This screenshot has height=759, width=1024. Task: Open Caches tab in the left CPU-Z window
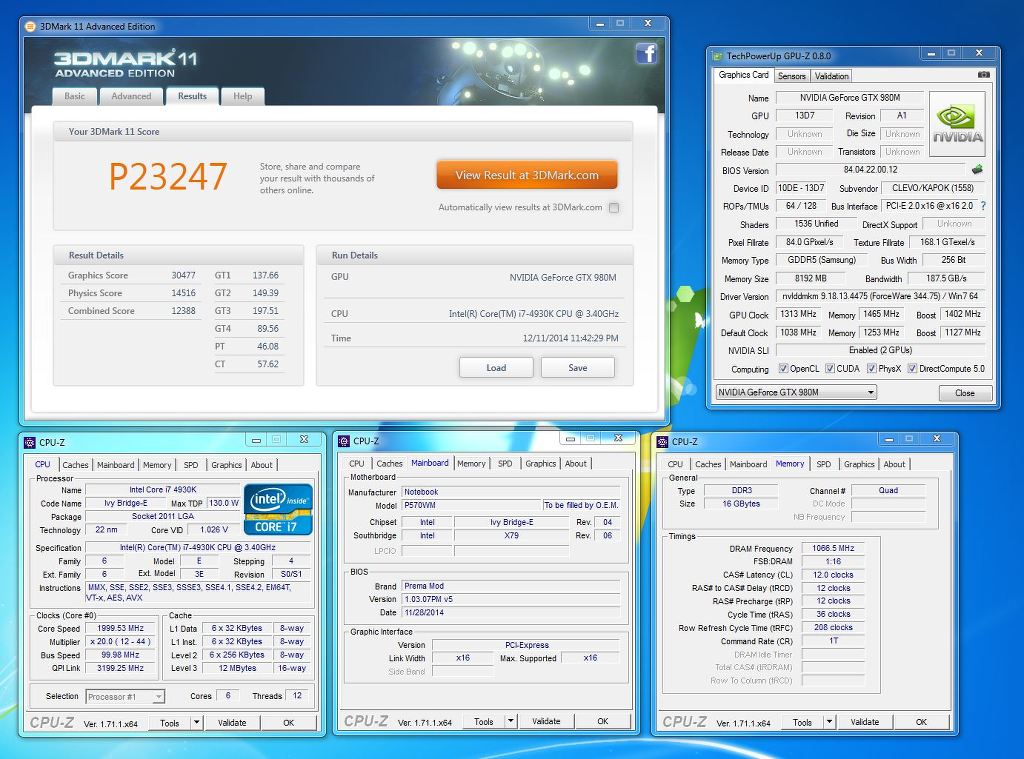75,464
